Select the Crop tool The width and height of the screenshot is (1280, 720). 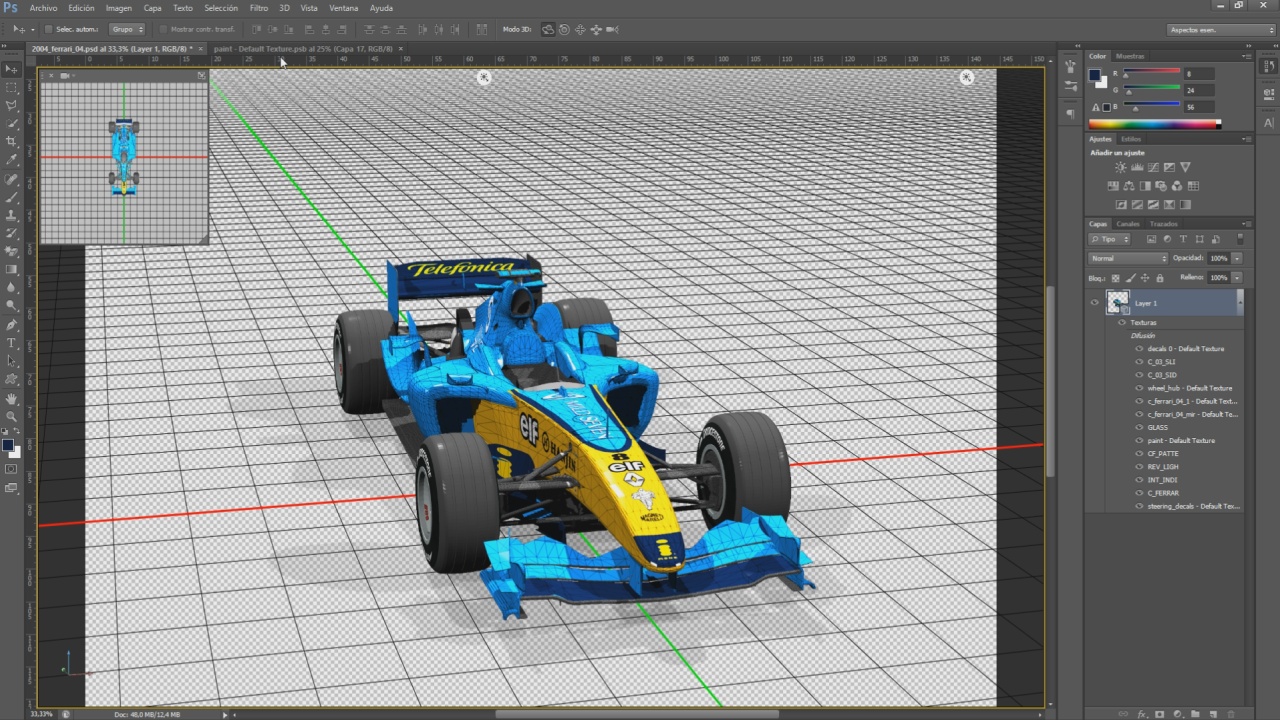coord(12,141)
